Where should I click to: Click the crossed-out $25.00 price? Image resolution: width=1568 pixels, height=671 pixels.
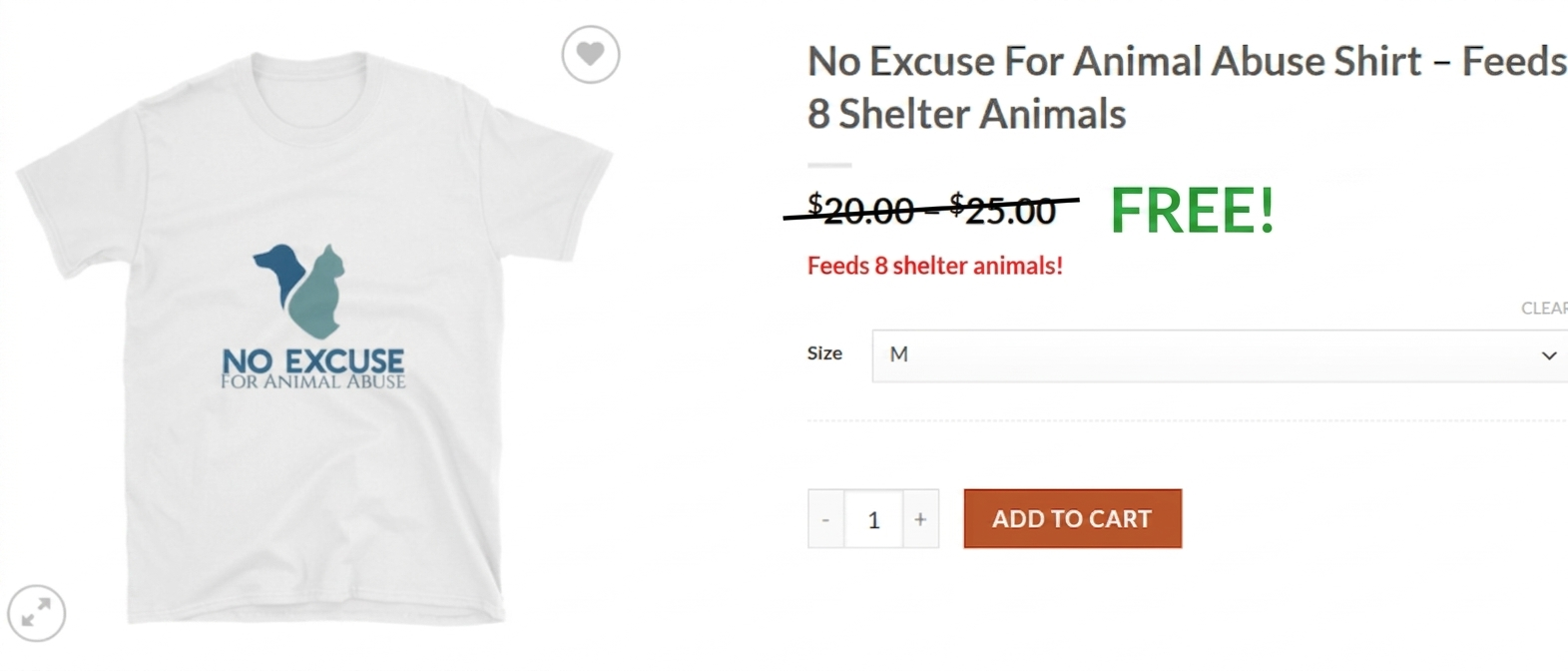tap(1004, 210)
